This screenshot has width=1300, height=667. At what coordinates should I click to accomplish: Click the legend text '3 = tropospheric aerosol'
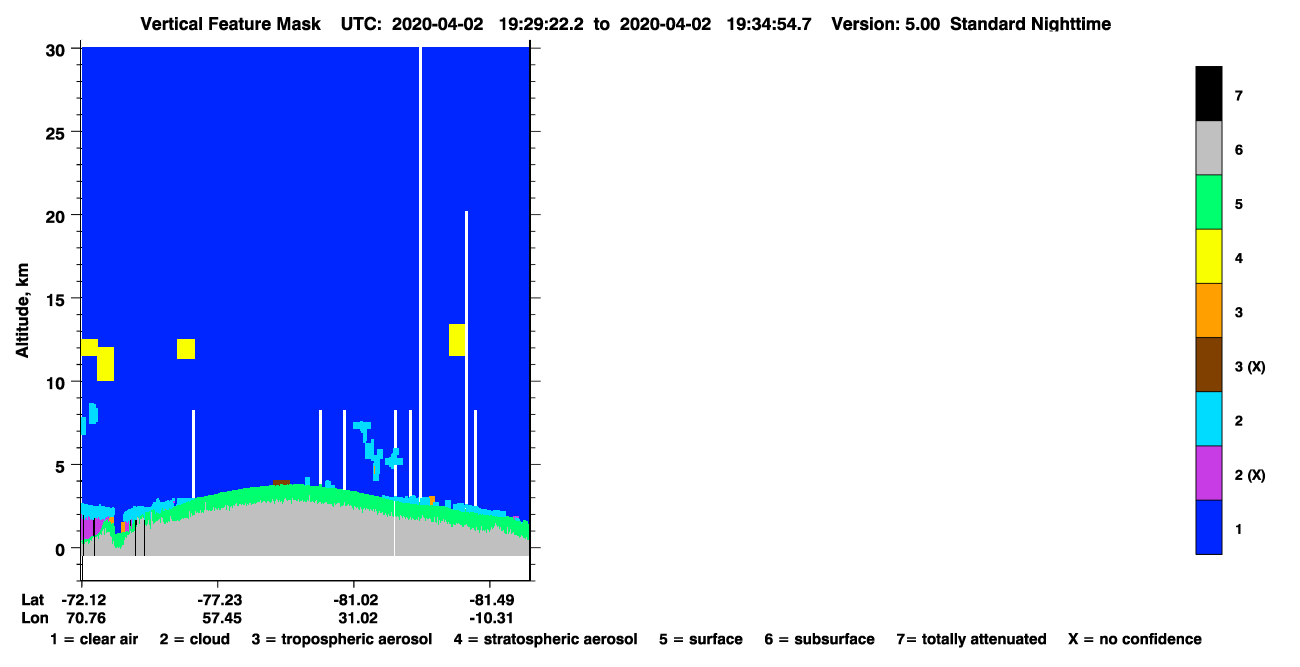342,639
